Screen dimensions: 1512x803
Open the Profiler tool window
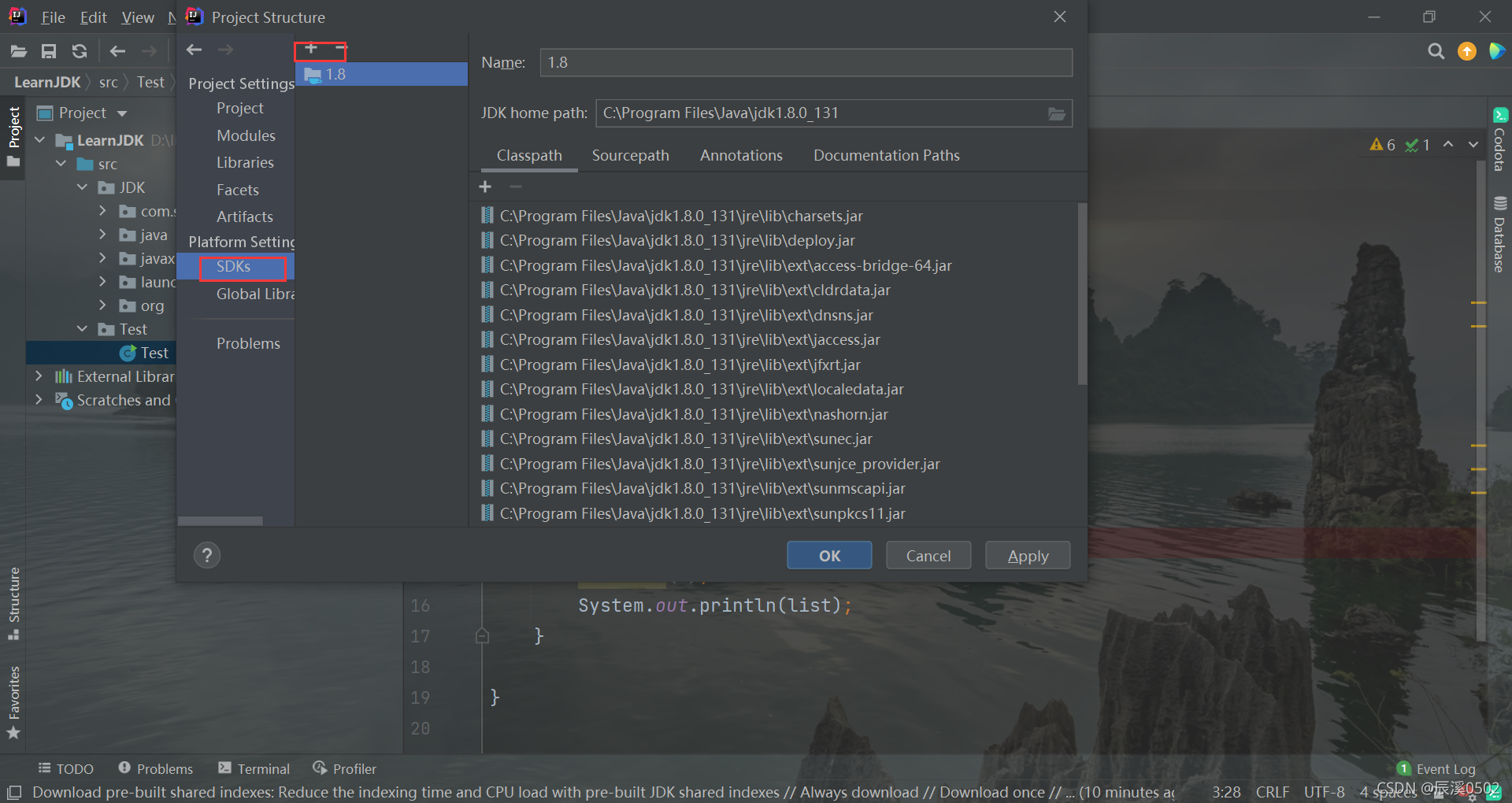coord(344,768)
